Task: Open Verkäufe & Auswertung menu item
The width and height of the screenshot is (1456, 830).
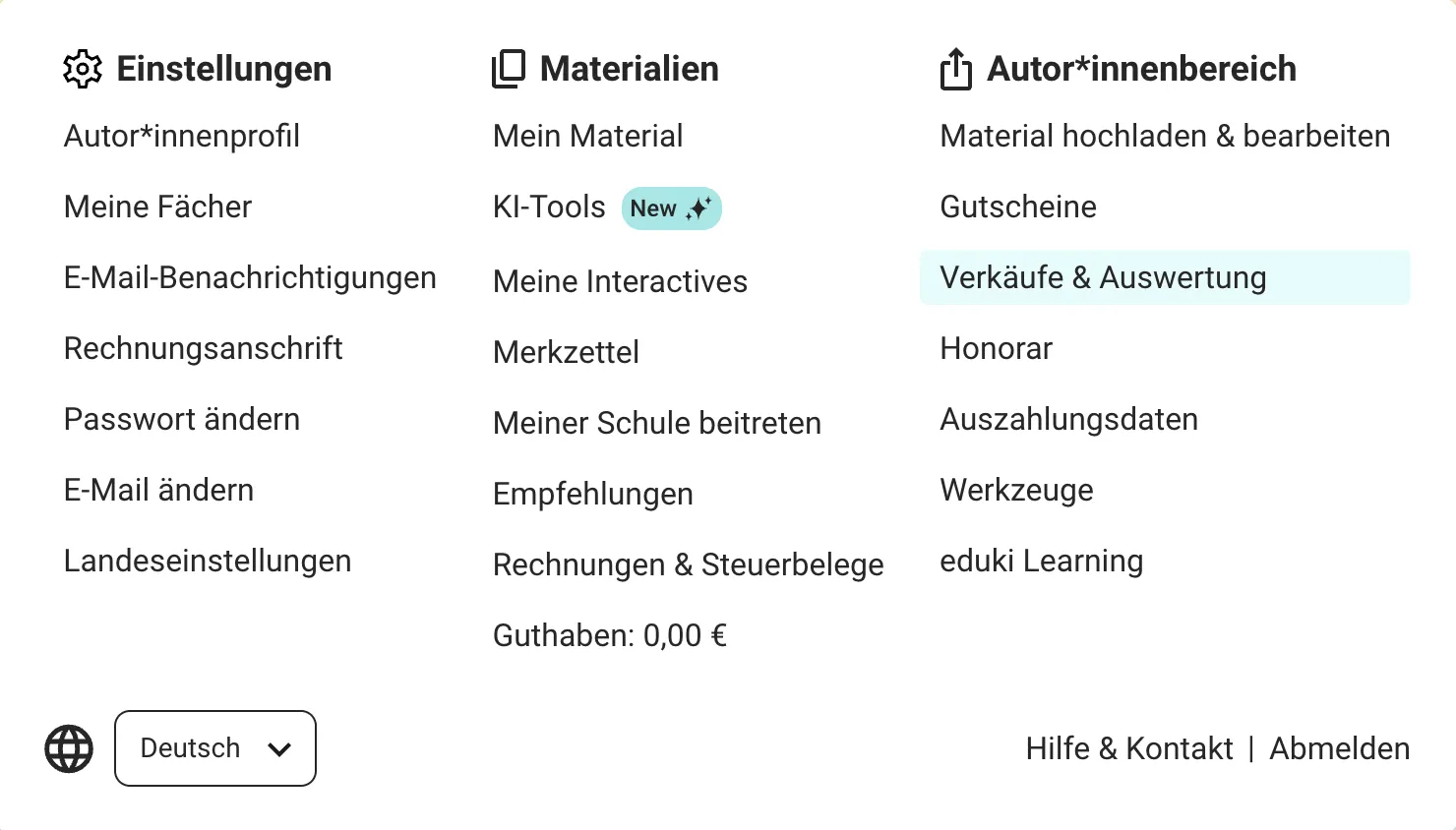Action: pyautogui.click(x=1103, y=277)
